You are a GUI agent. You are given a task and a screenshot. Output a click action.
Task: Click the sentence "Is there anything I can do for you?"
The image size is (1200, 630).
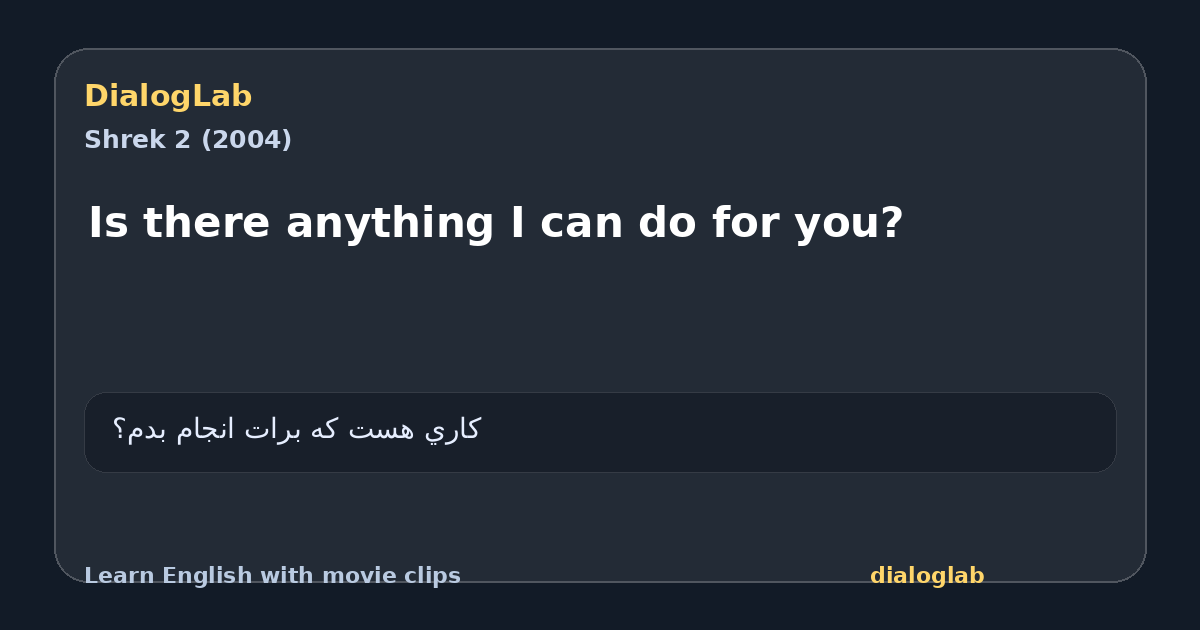click(x=496, y=223)
